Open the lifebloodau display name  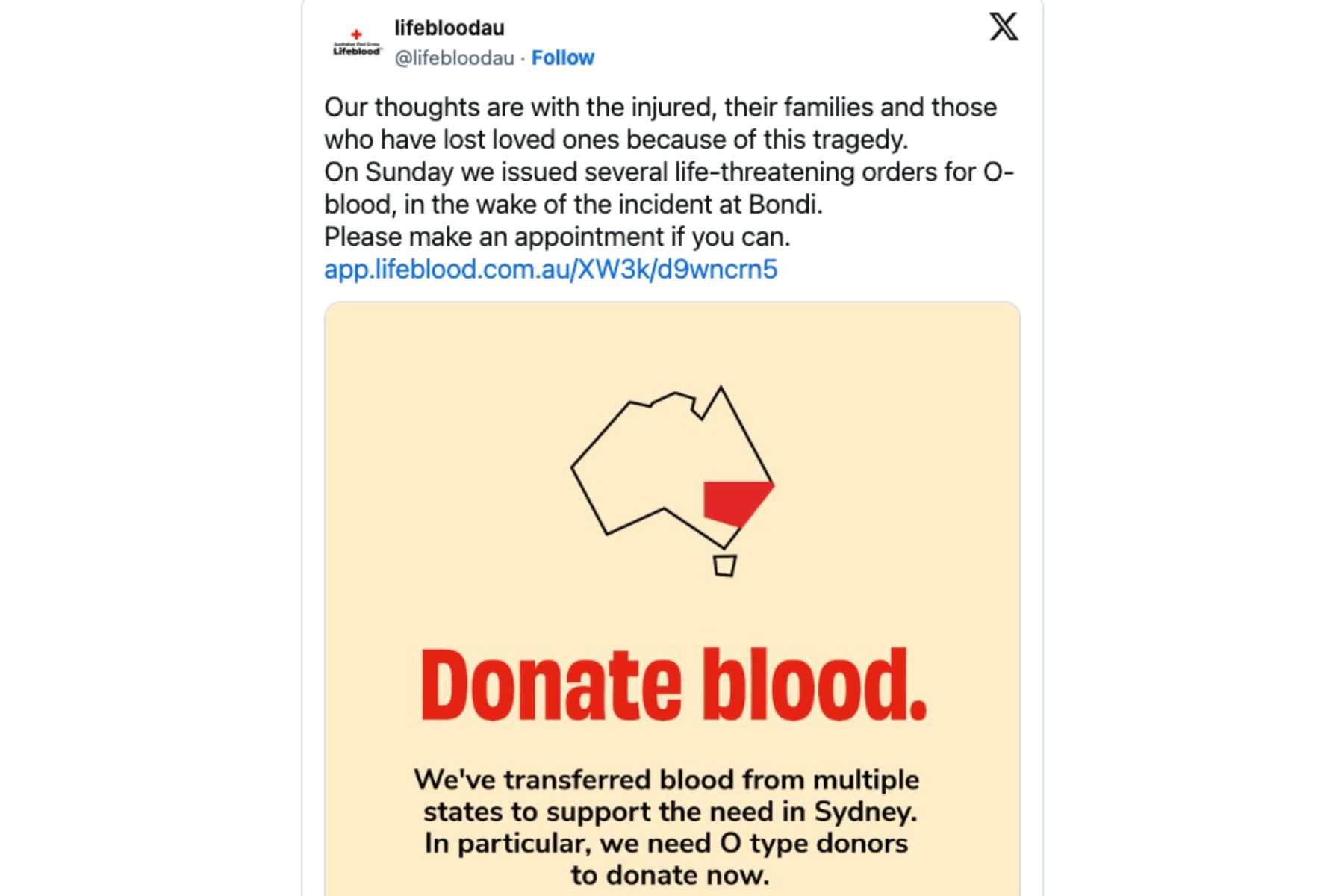point(449,28)
